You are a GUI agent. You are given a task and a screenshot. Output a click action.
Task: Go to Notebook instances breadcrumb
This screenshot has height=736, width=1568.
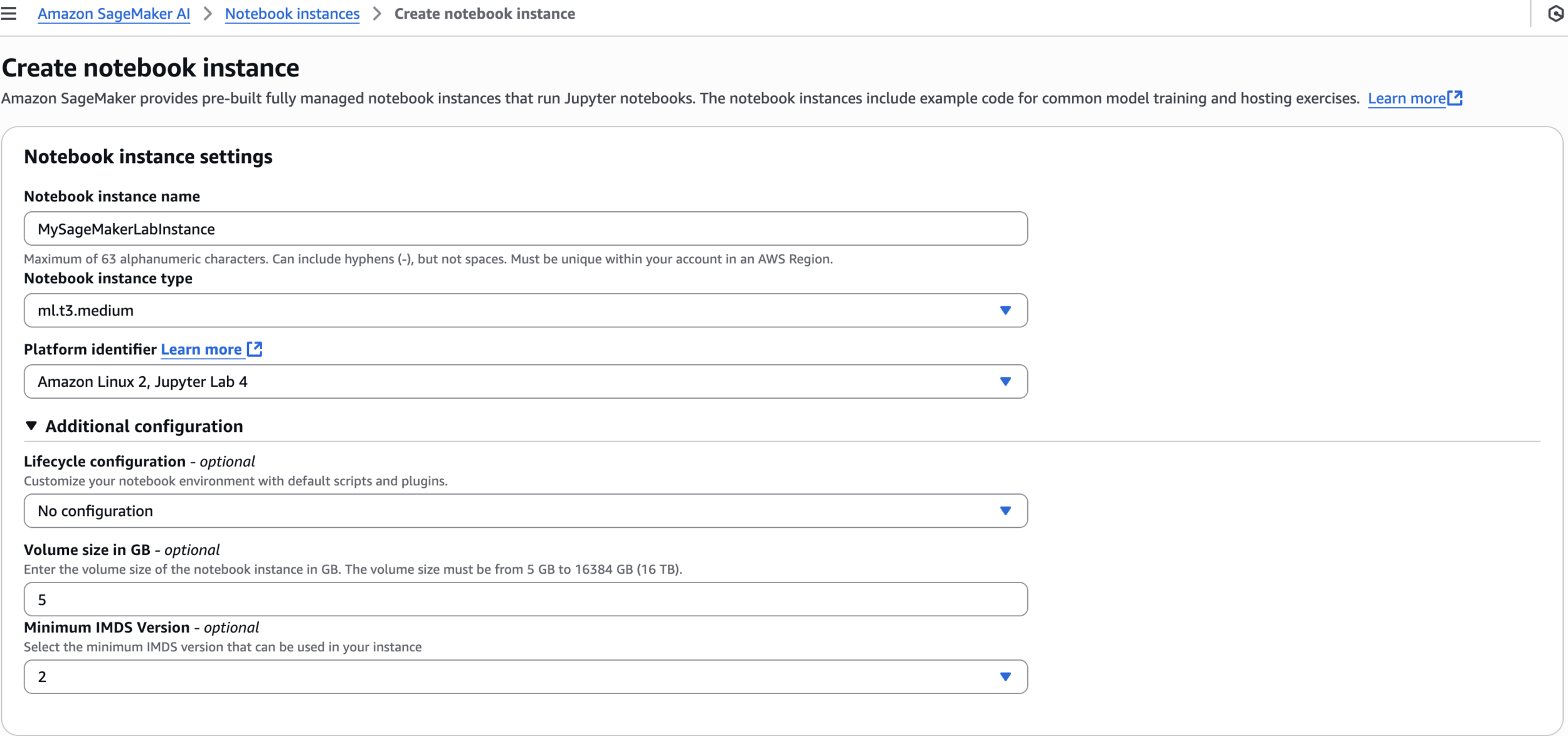[x=292, y=13]
